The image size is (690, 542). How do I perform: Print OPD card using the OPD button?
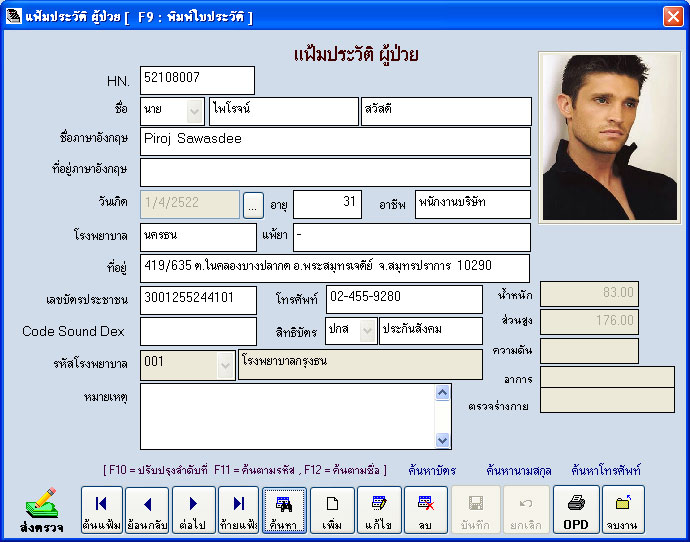(x=576, y=509)
